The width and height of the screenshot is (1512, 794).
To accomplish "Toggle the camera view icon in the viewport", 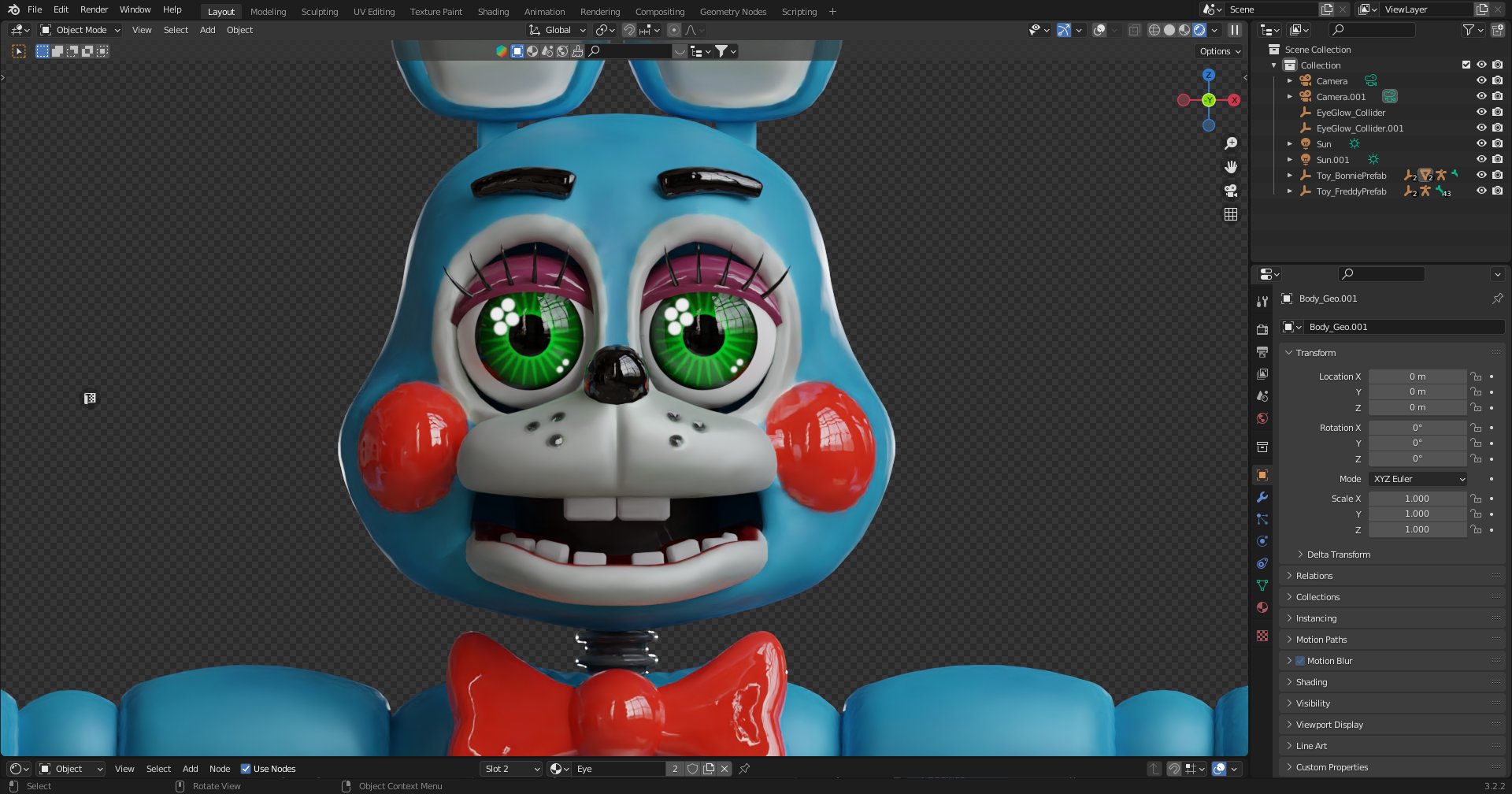I will [x=1231, y=191].
